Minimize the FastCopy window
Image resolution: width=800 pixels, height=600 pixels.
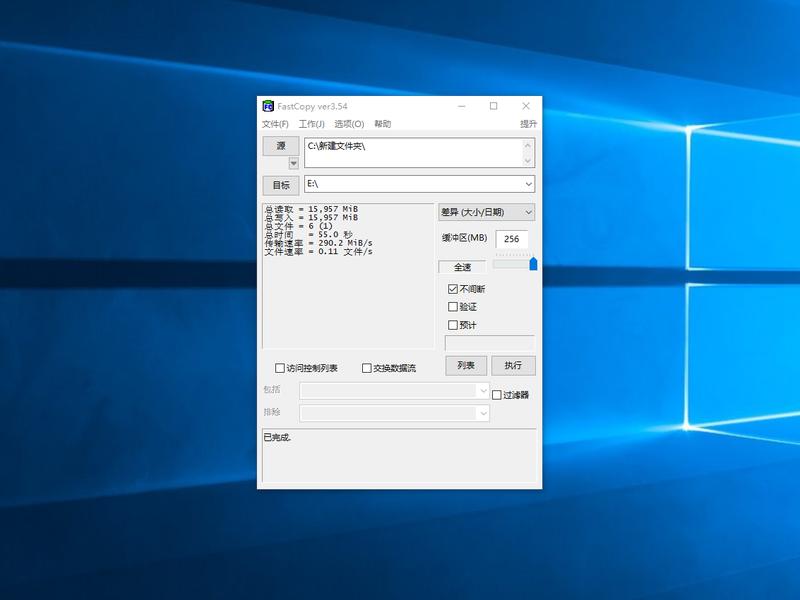pyautogui.click(x=462, y=106)
